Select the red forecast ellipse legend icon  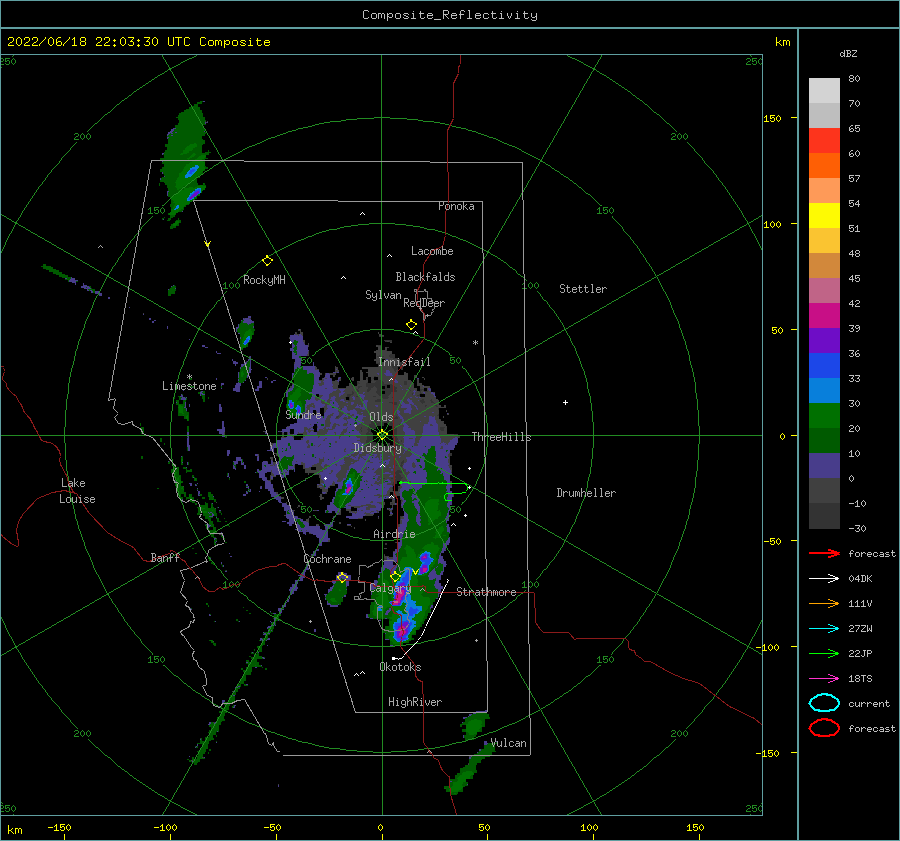pyautogui.click(x=824, y=728)
